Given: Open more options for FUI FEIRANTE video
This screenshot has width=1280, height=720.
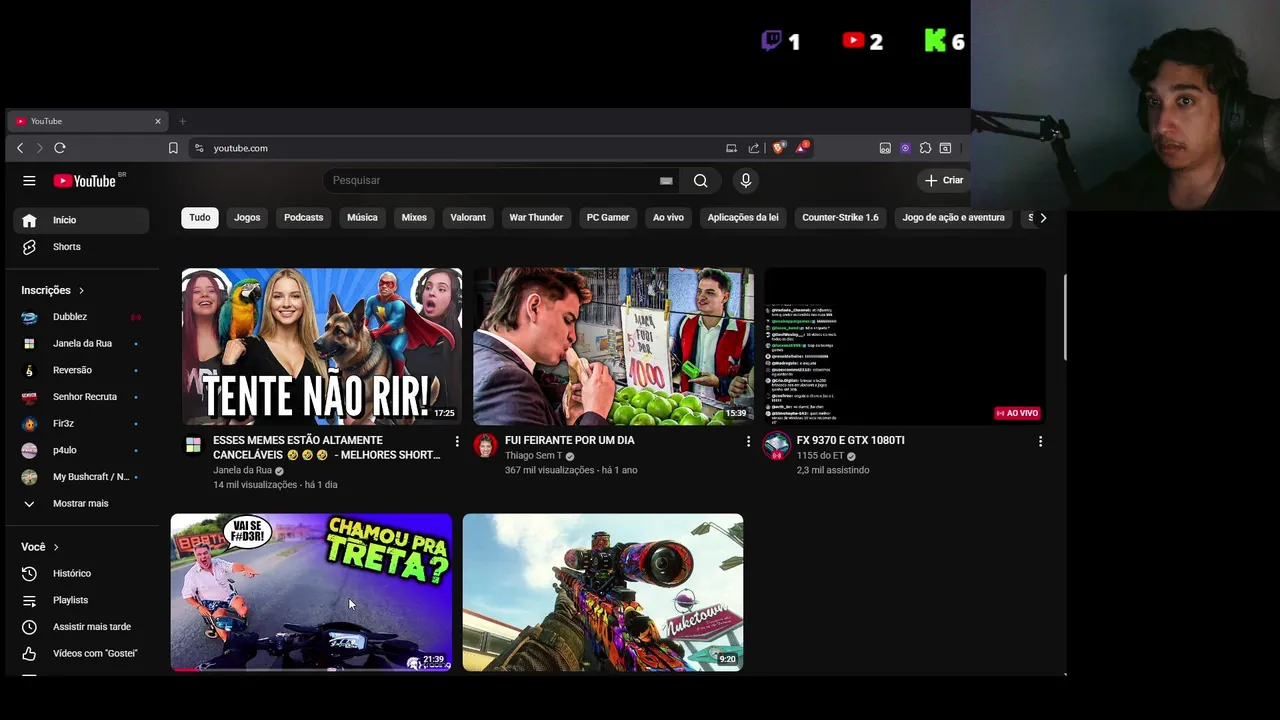Looking at the screenshot, I should pos(748,441).
